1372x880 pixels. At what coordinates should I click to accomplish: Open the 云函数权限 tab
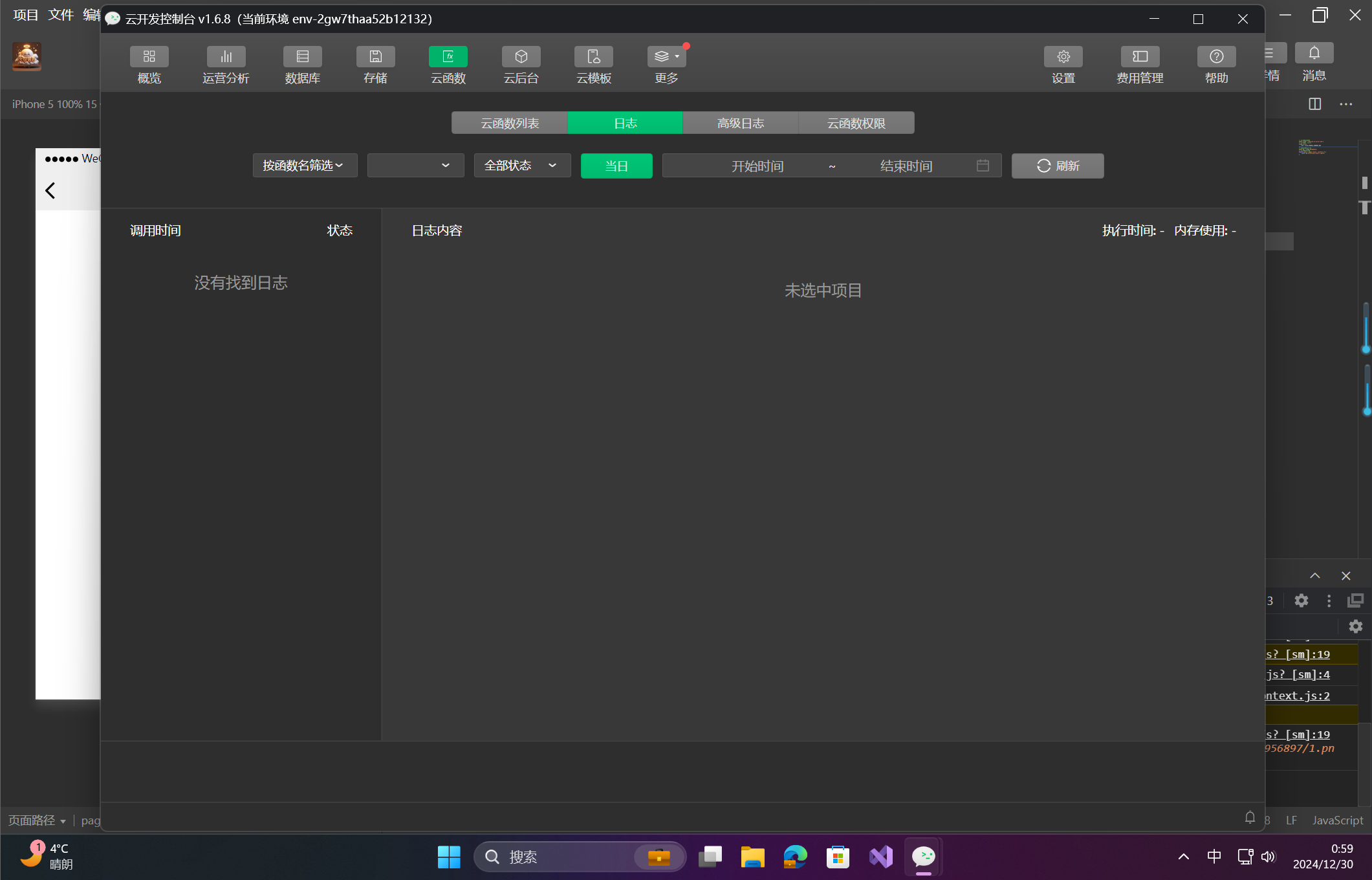(856, 123)
